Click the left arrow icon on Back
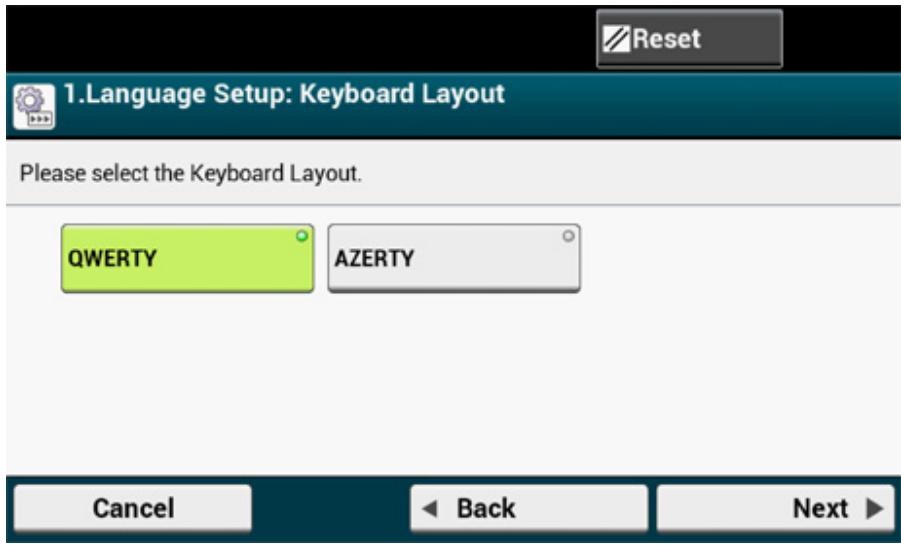901x545 pixels. point(431,509)
